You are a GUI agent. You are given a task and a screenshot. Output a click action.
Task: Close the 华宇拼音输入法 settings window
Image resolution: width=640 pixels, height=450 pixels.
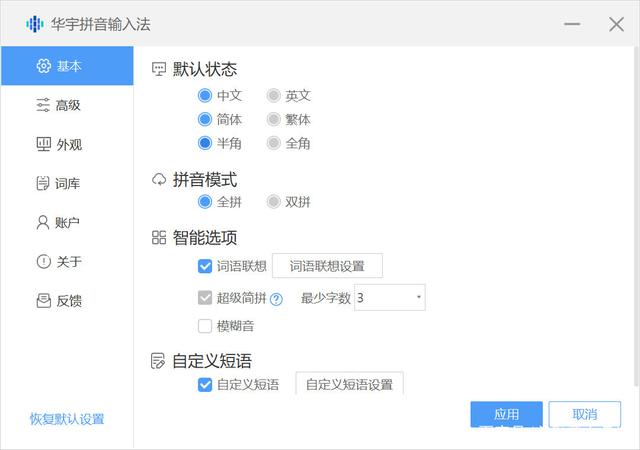pos(616,24)
